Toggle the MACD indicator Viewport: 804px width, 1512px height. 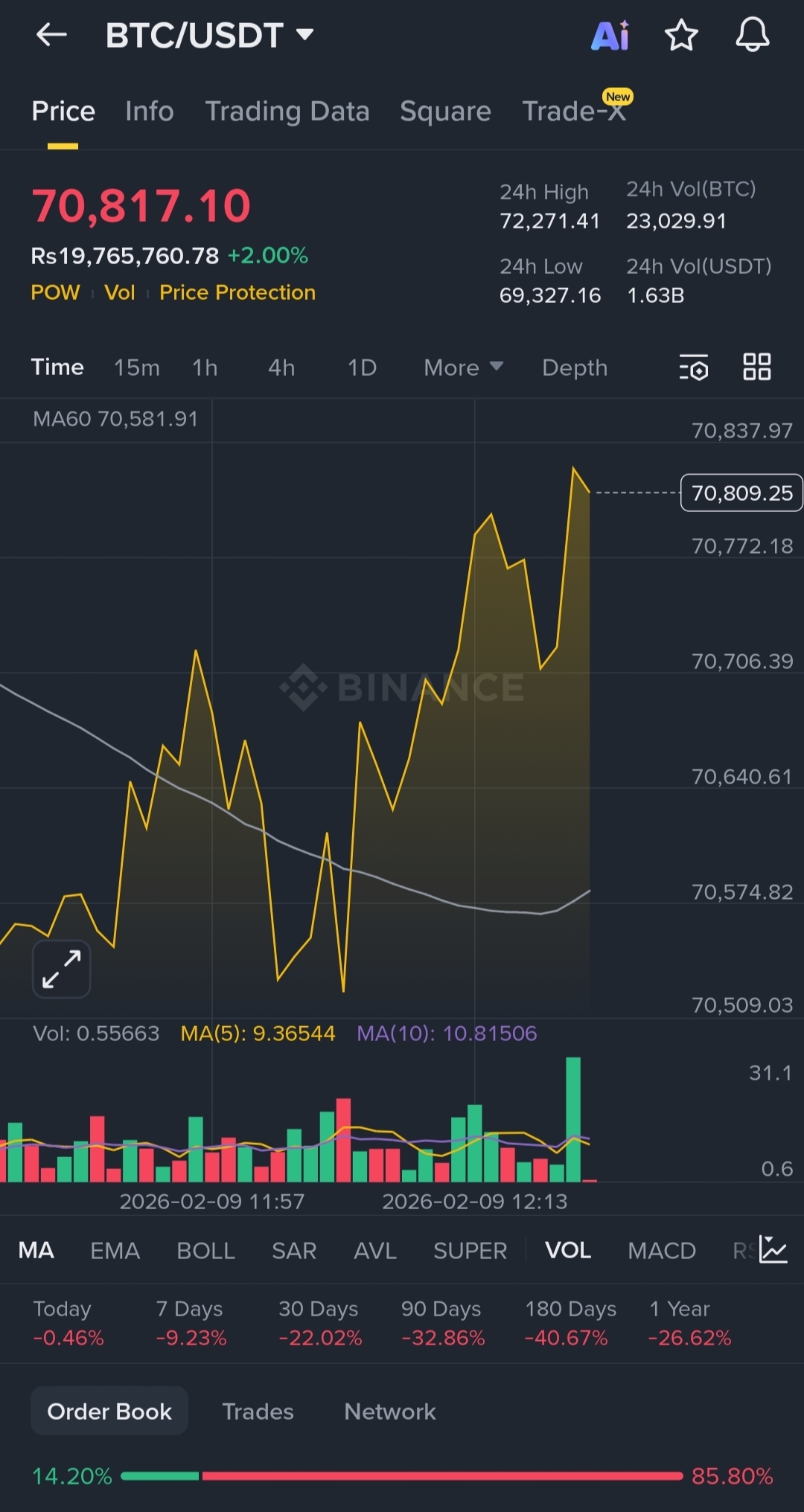pyautogui.click(x=662, y=1250)
